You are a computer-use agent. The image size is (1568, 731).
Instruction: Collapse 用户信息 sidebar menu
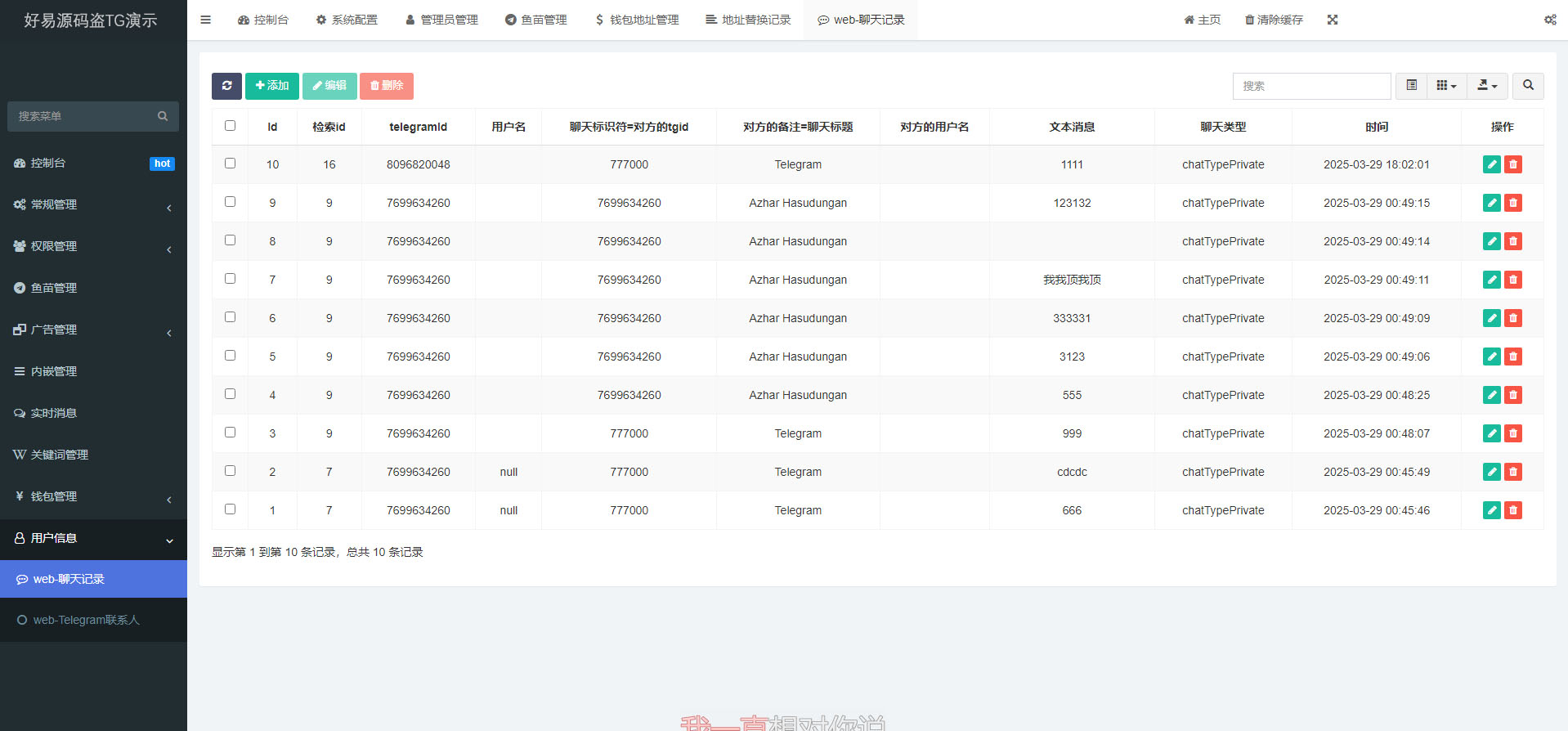(93, 538)
